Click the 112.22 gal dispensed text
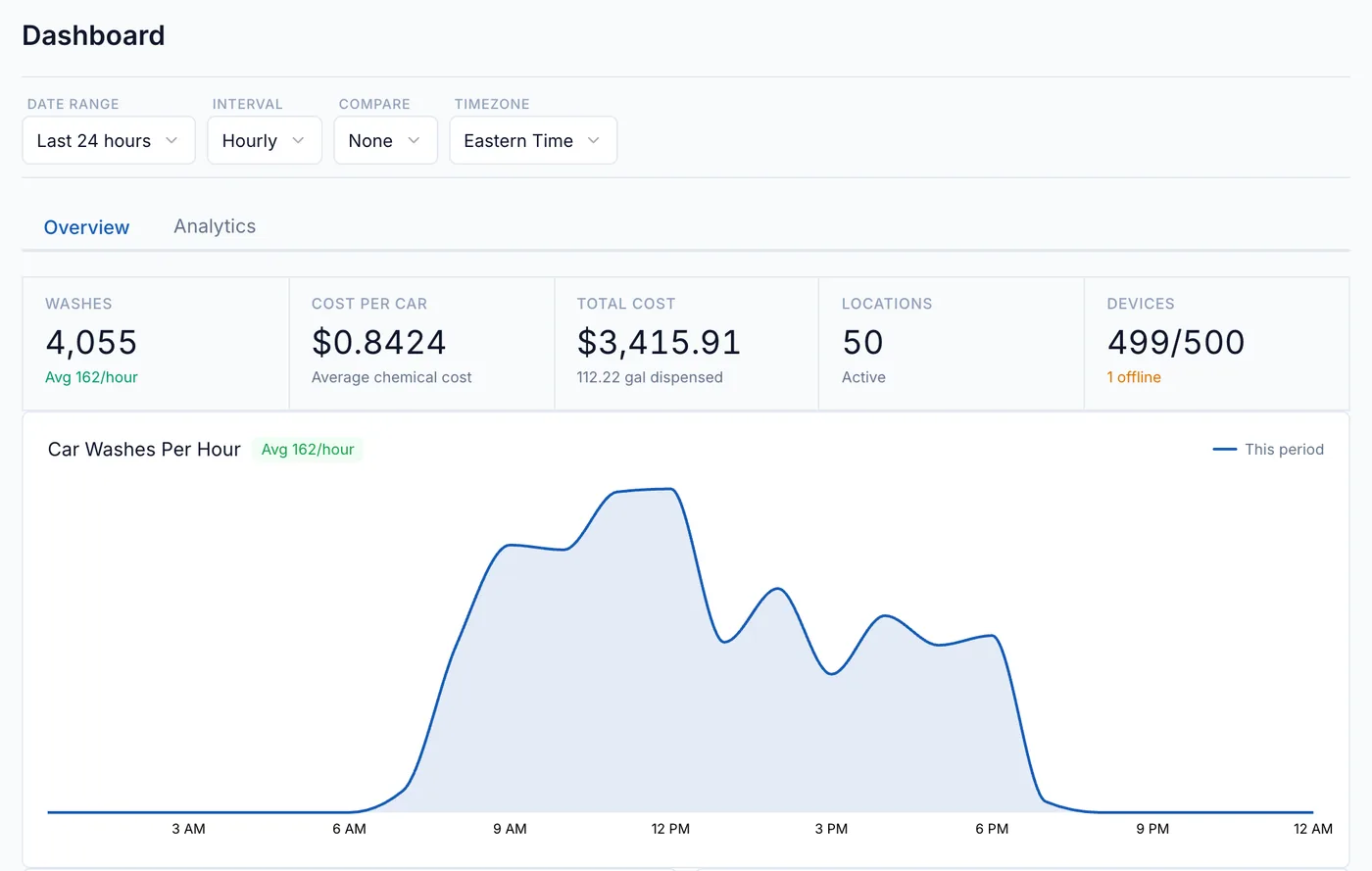The height and width of the screenshot is (871, 1372). (x=650, y=377)
